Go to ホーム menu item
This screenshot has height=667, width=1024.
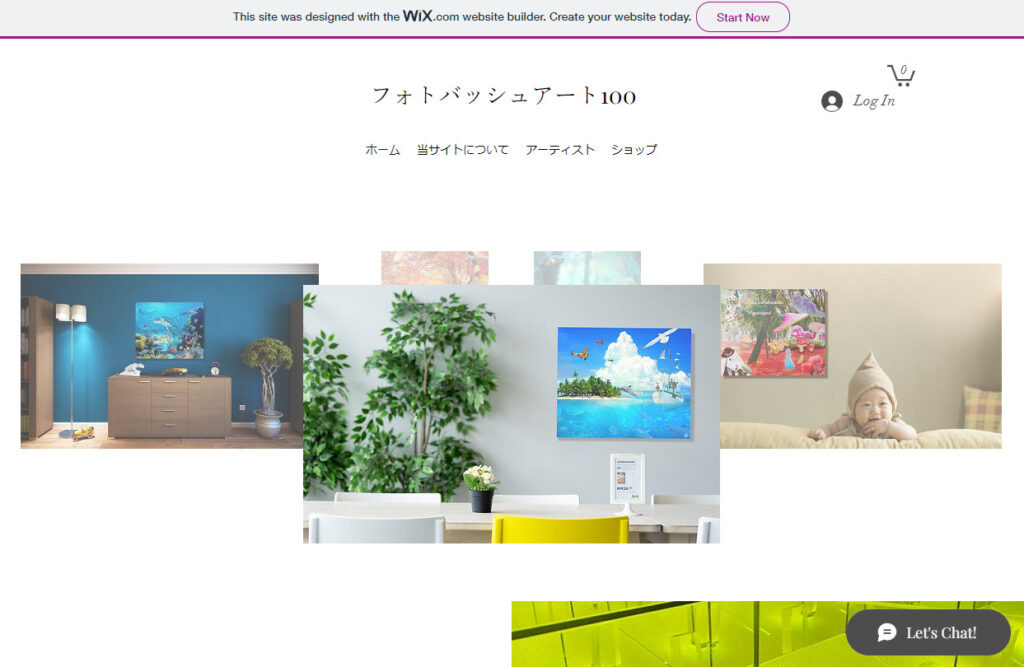pyautogui.click(x=382, y=150)
